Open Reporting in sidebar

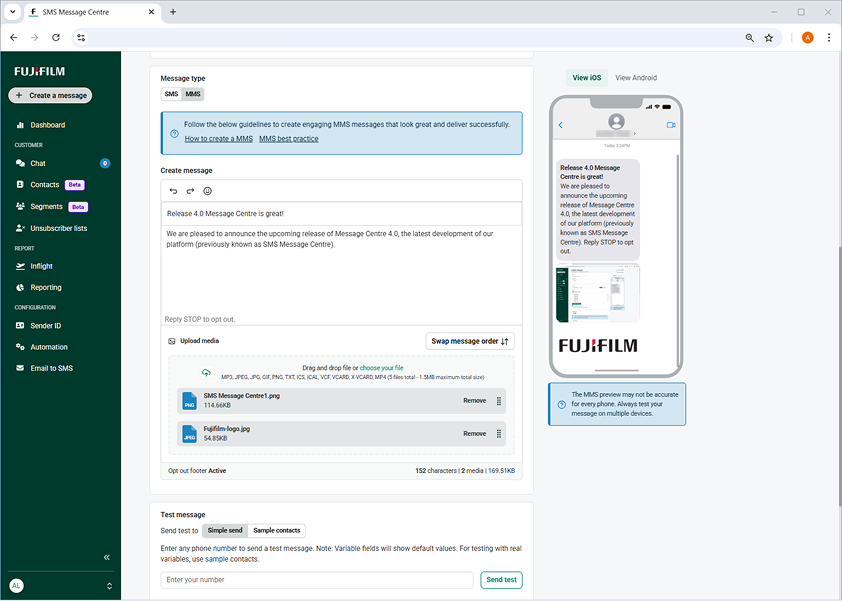coord(46,287)
